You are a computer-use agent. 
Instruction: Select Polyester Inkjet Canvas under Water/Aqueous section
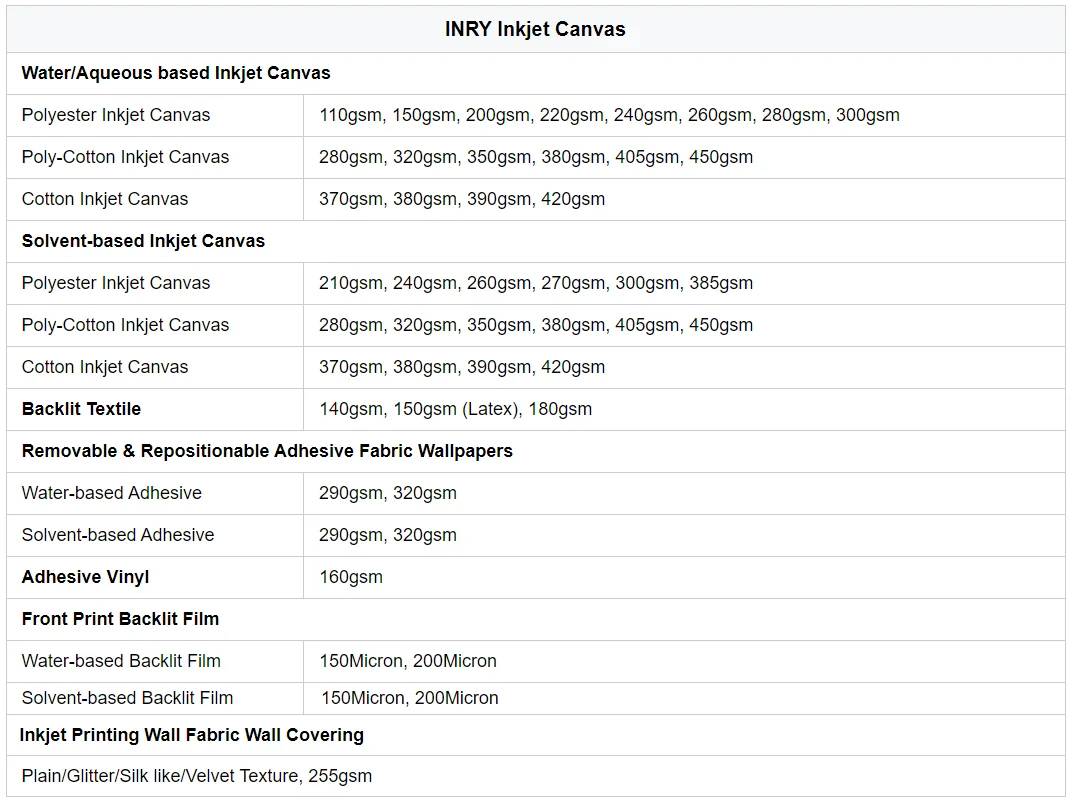coord(116,115)
